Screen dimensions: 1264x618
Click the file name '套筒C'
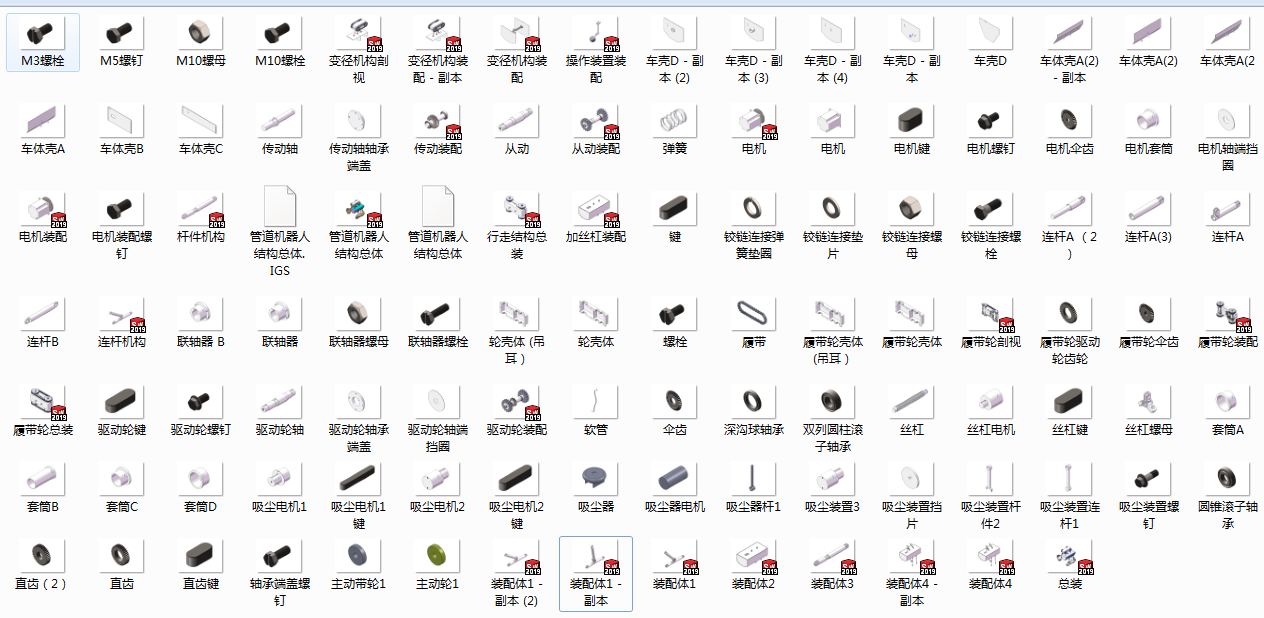[x=122, y=506]
